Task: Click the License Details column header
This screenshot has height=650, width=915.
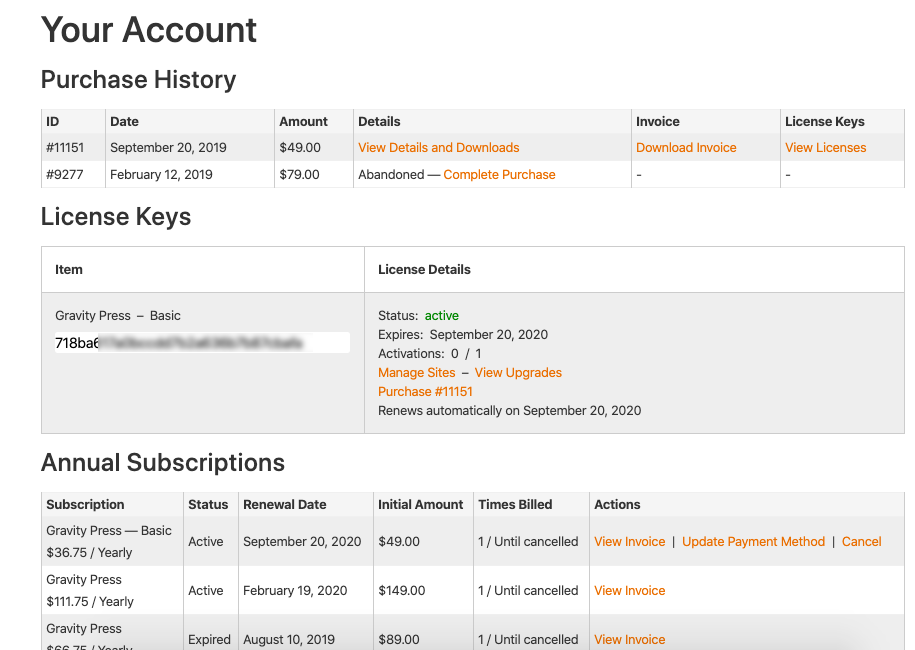Action: (x=424, y=270)
